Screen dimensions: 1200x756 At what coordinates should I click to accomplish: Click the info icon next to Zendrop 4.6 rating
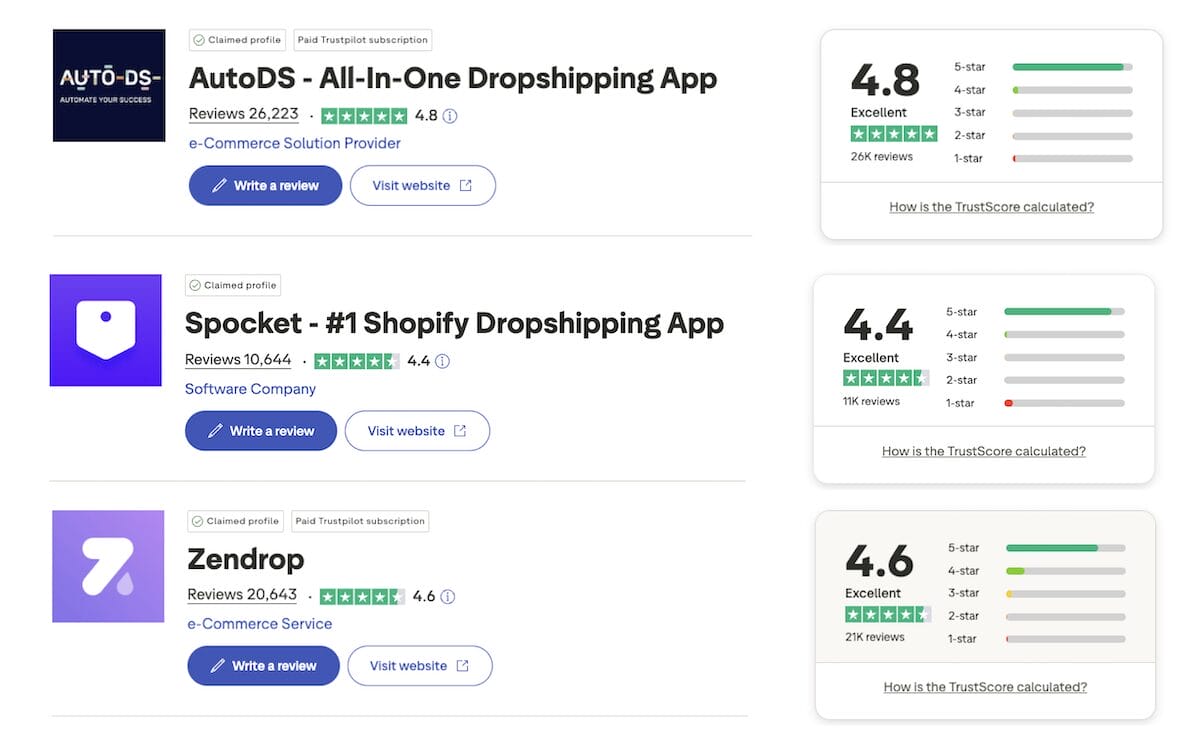point(447,596)
